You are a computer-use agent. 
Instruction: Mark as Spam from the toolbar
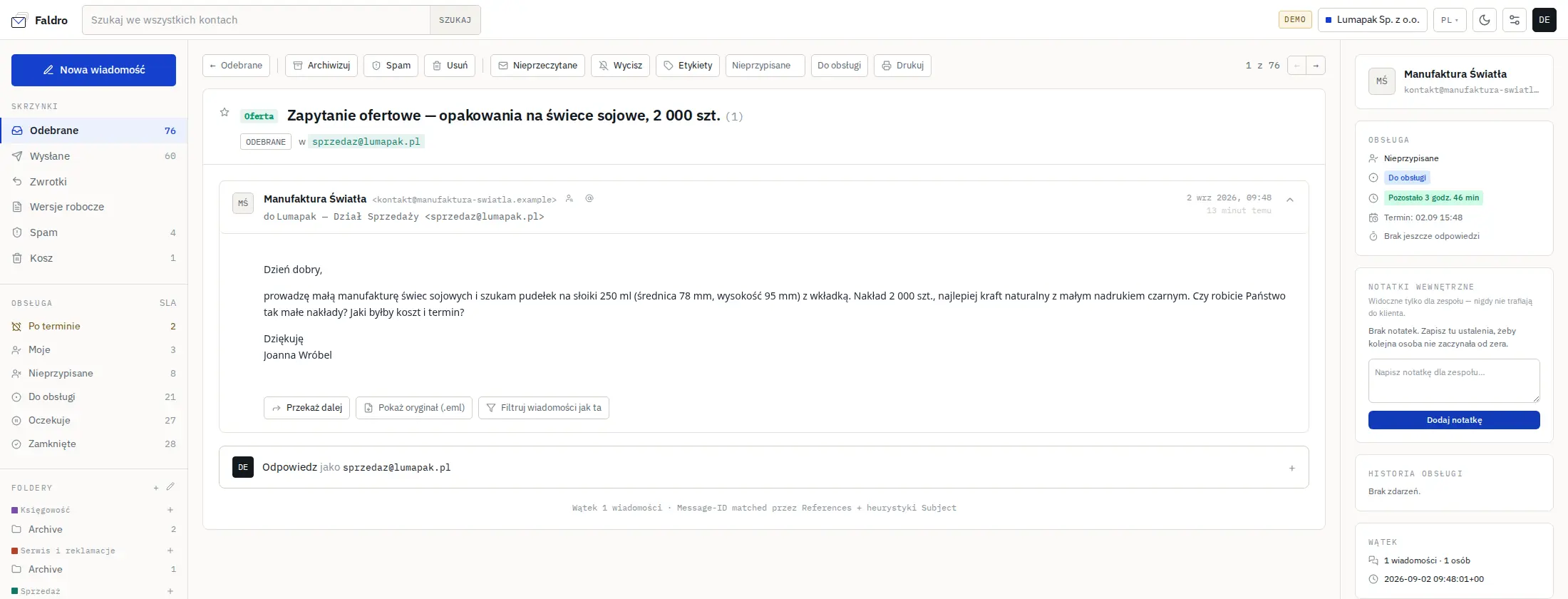(391, 66)
